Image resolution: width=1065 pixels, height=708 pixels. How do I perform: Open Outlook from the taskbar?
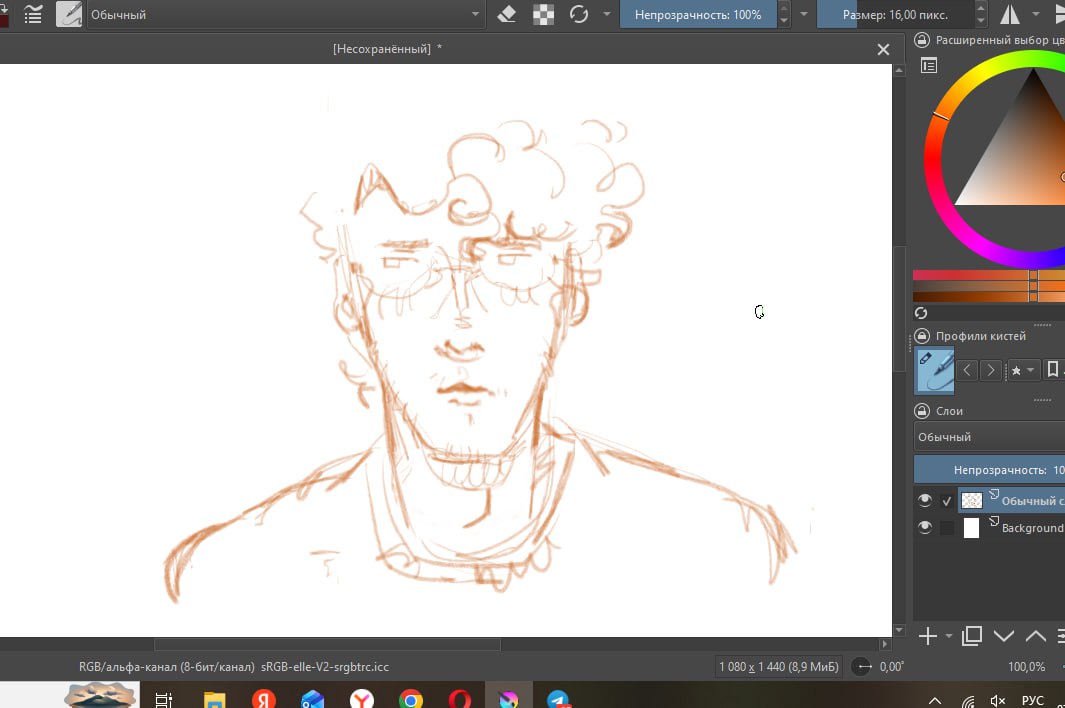(312, 700)
